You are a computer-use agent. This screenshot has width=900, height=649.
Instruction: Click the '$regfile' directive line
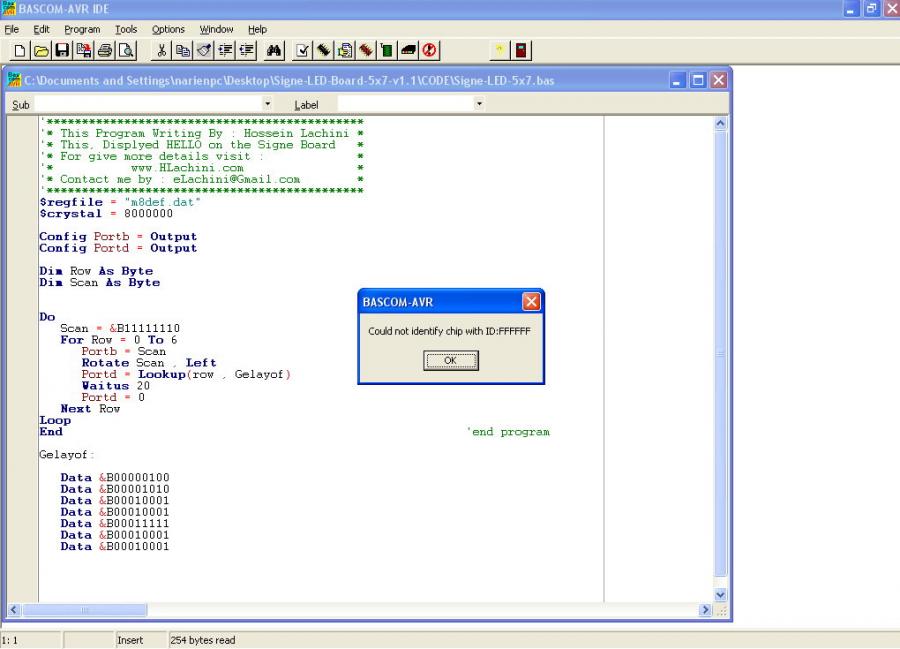pyautogui.click(x=120, y=202)
